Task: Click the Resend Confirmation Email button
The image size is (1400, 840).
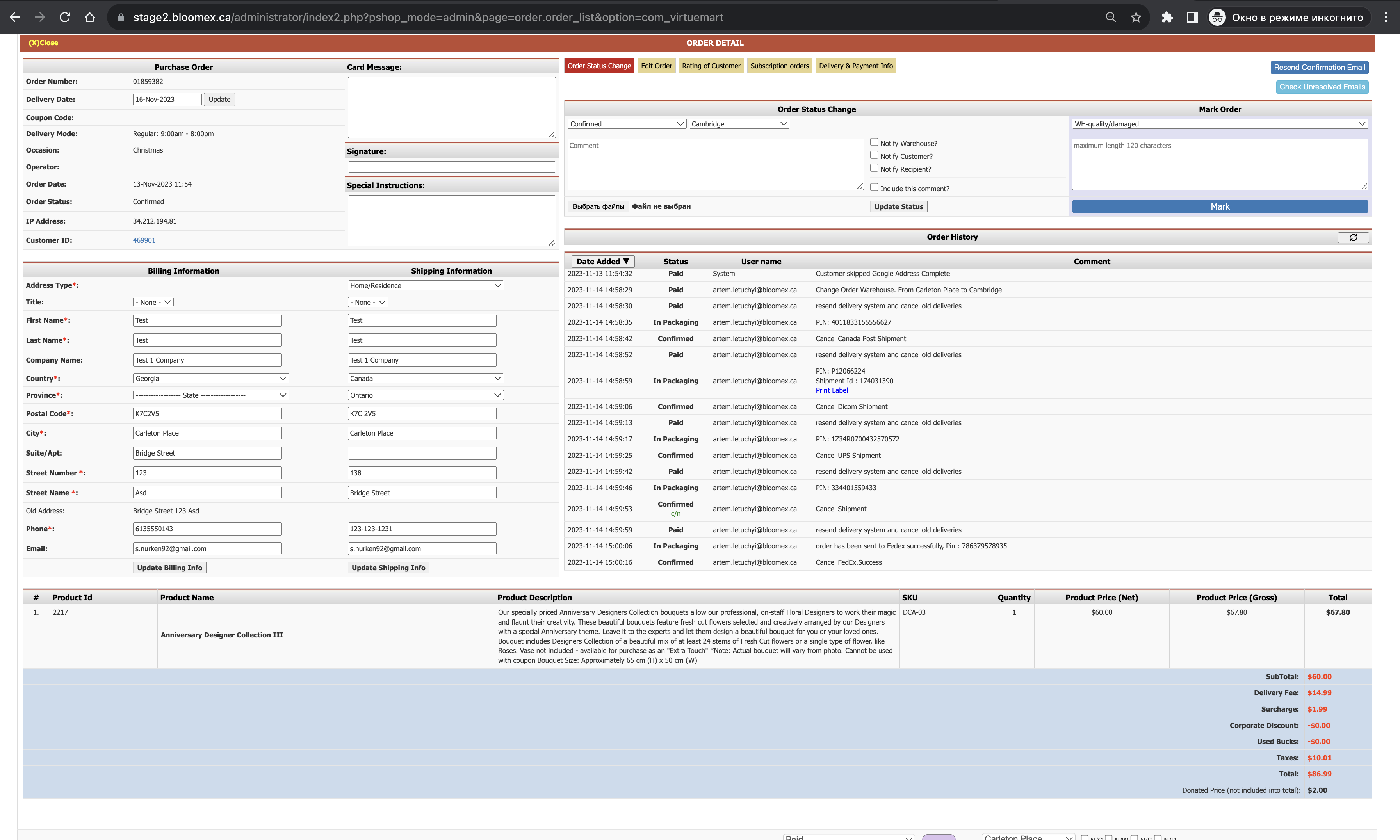Action: (x=1319, y=68)
